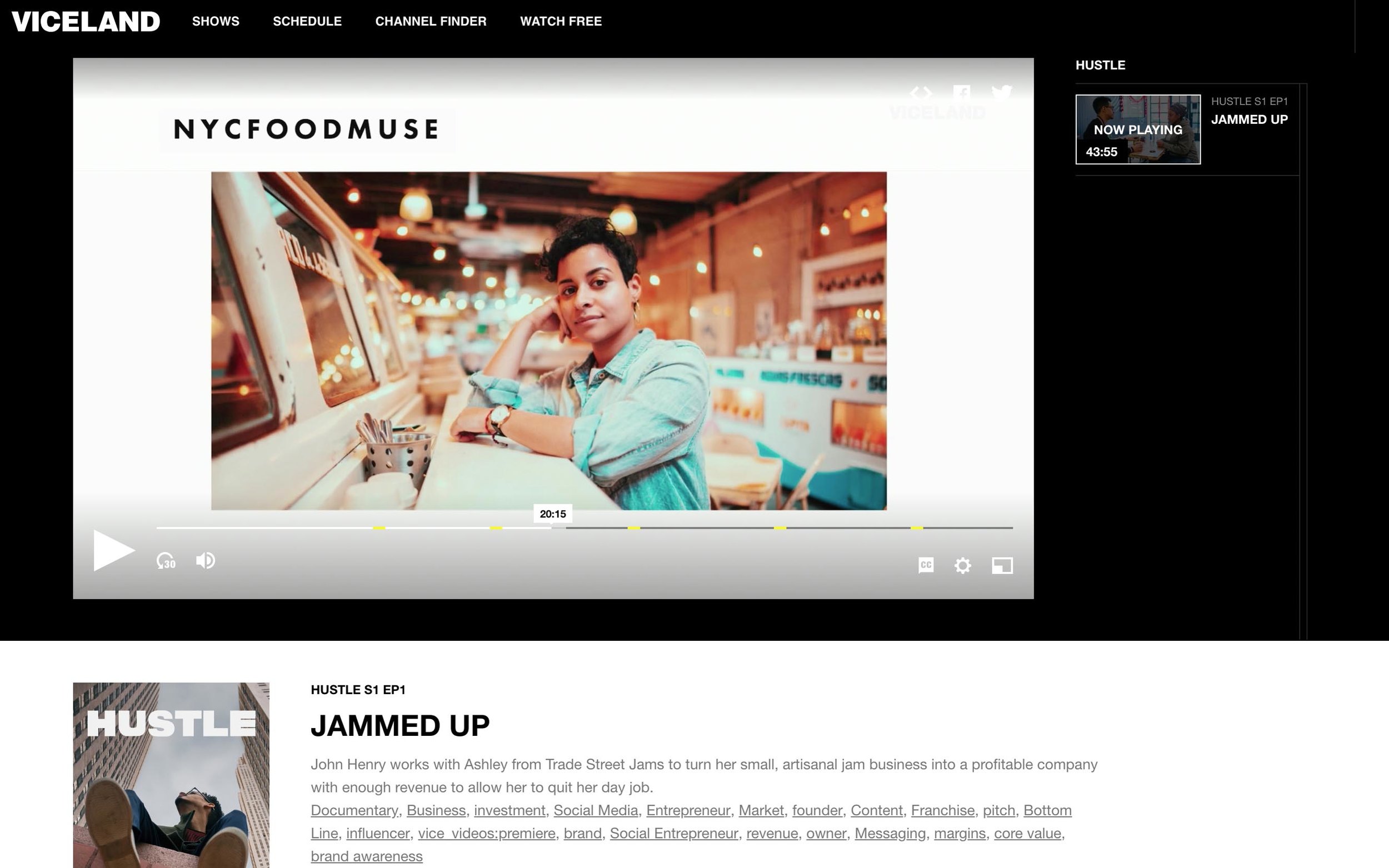The height and width of the screenshot is (868, 1389).
Task: Click the video progress bar
Action: [x=584, y=528]
